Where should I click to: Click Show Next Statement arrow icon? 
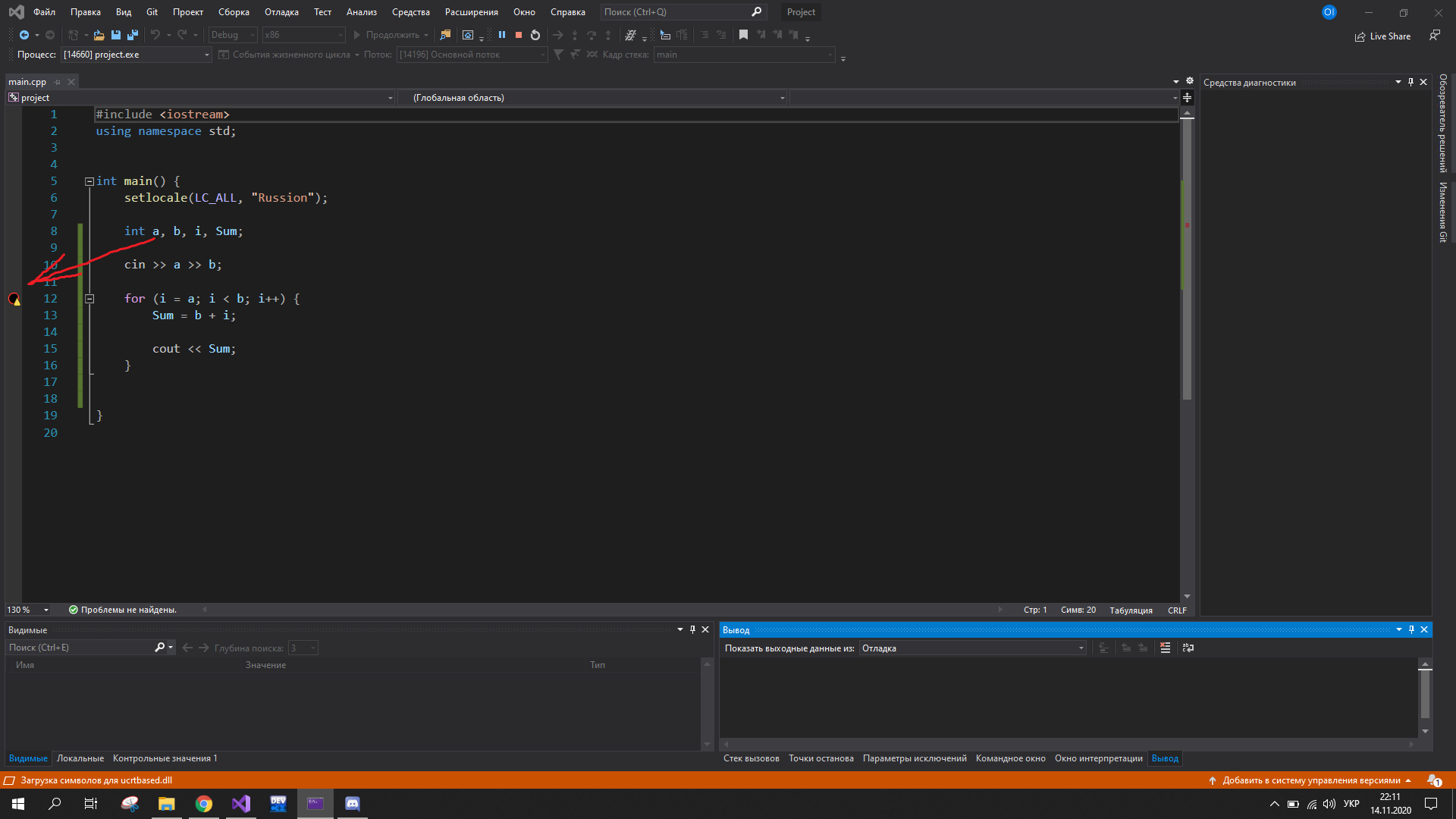pos(558,35)
